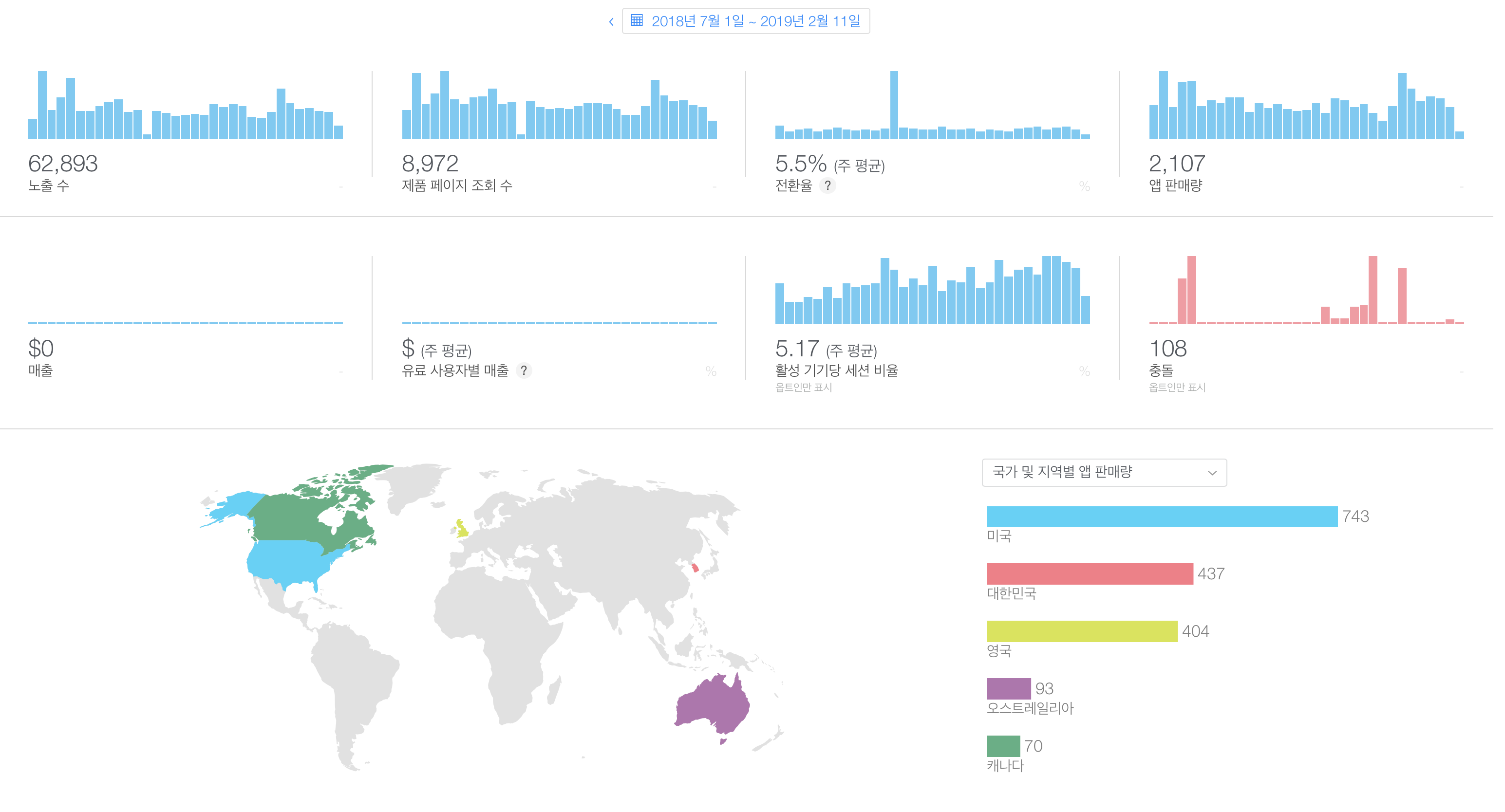The width and height of the screenshot is (1505, 812).
Task: Click the red 대한민국 bar showing 437
Action: coord(1089,574)
